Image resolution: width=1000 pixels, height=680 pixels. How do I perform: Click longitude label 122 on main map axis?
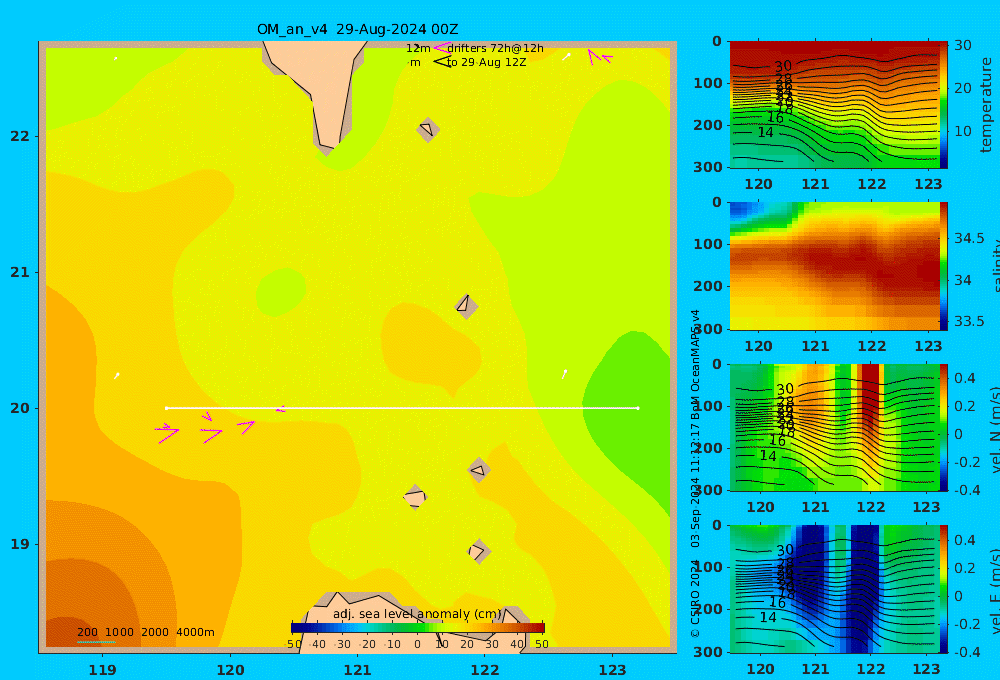485,670
